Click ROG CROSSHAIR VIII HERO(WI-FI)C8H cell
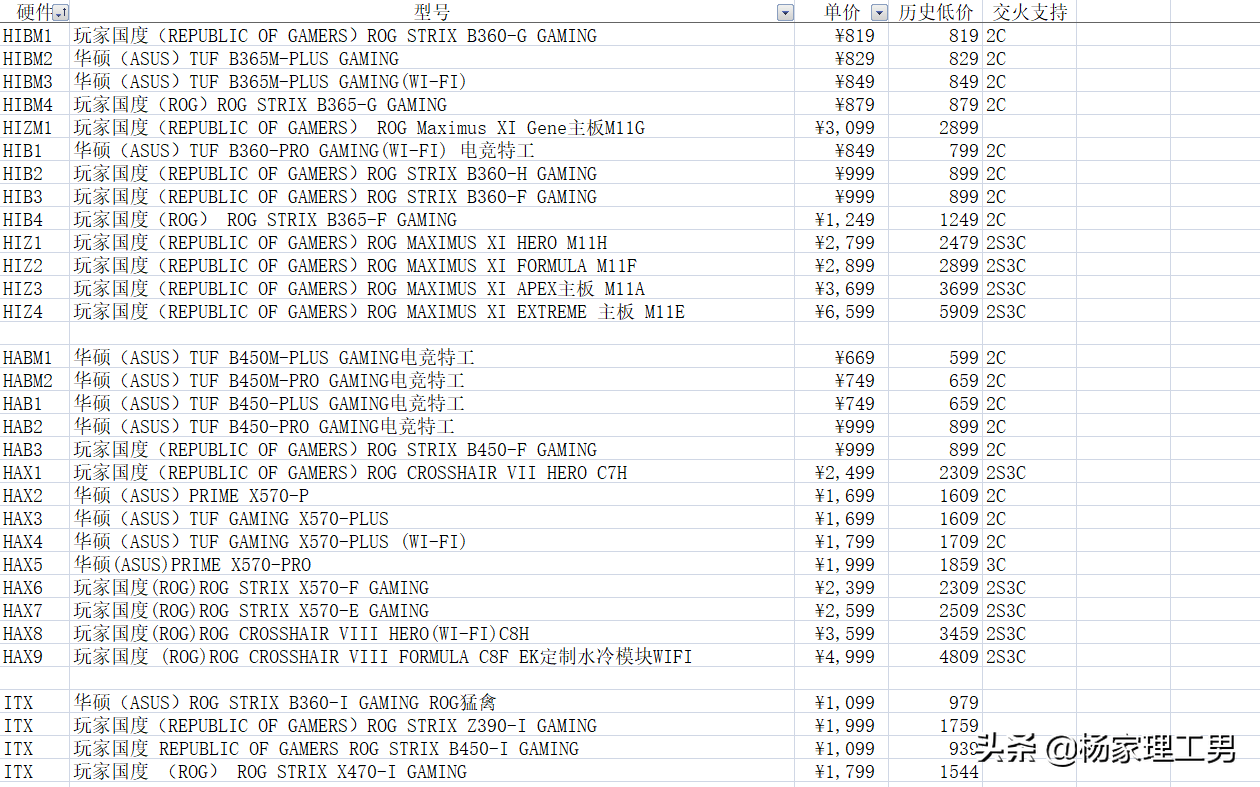1260x787 pixels. [x=432, y=634]
